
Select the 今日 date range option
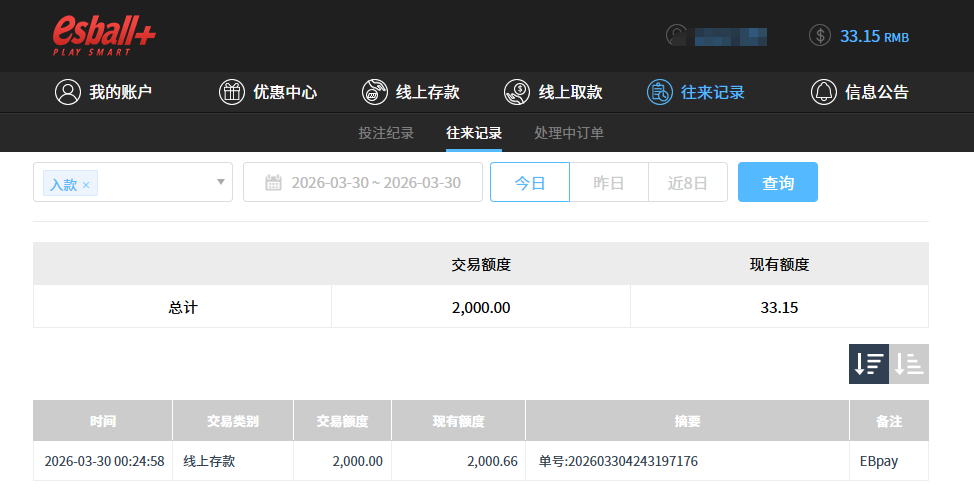529,182
